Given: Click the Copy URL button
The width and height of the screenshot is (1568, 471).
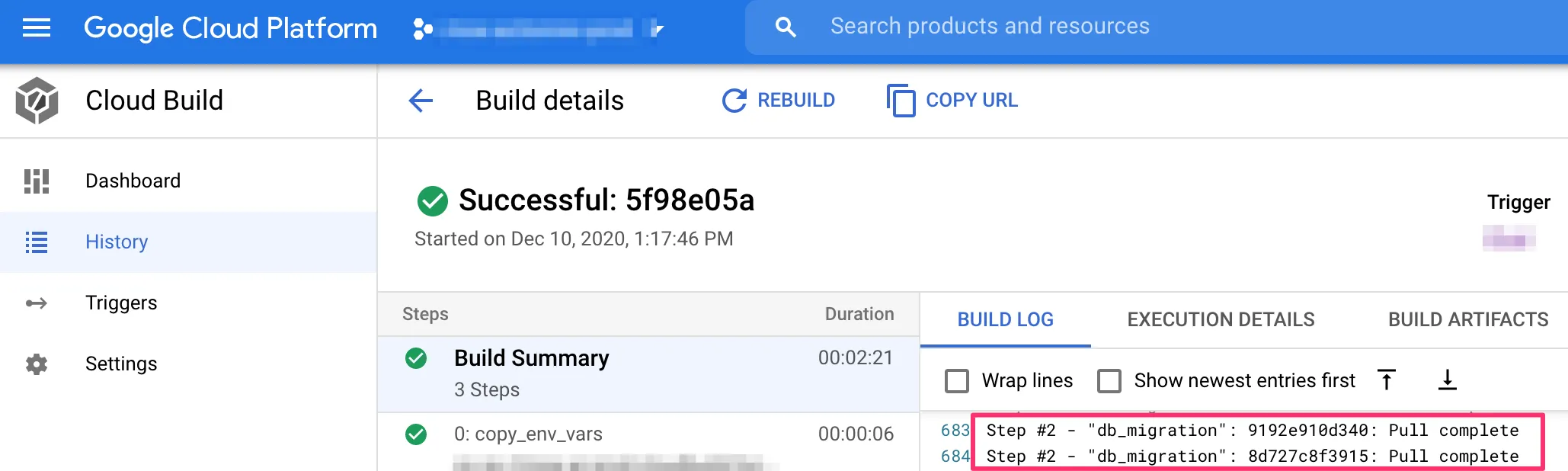Looking at the screenshot, I should coord(952,100).
